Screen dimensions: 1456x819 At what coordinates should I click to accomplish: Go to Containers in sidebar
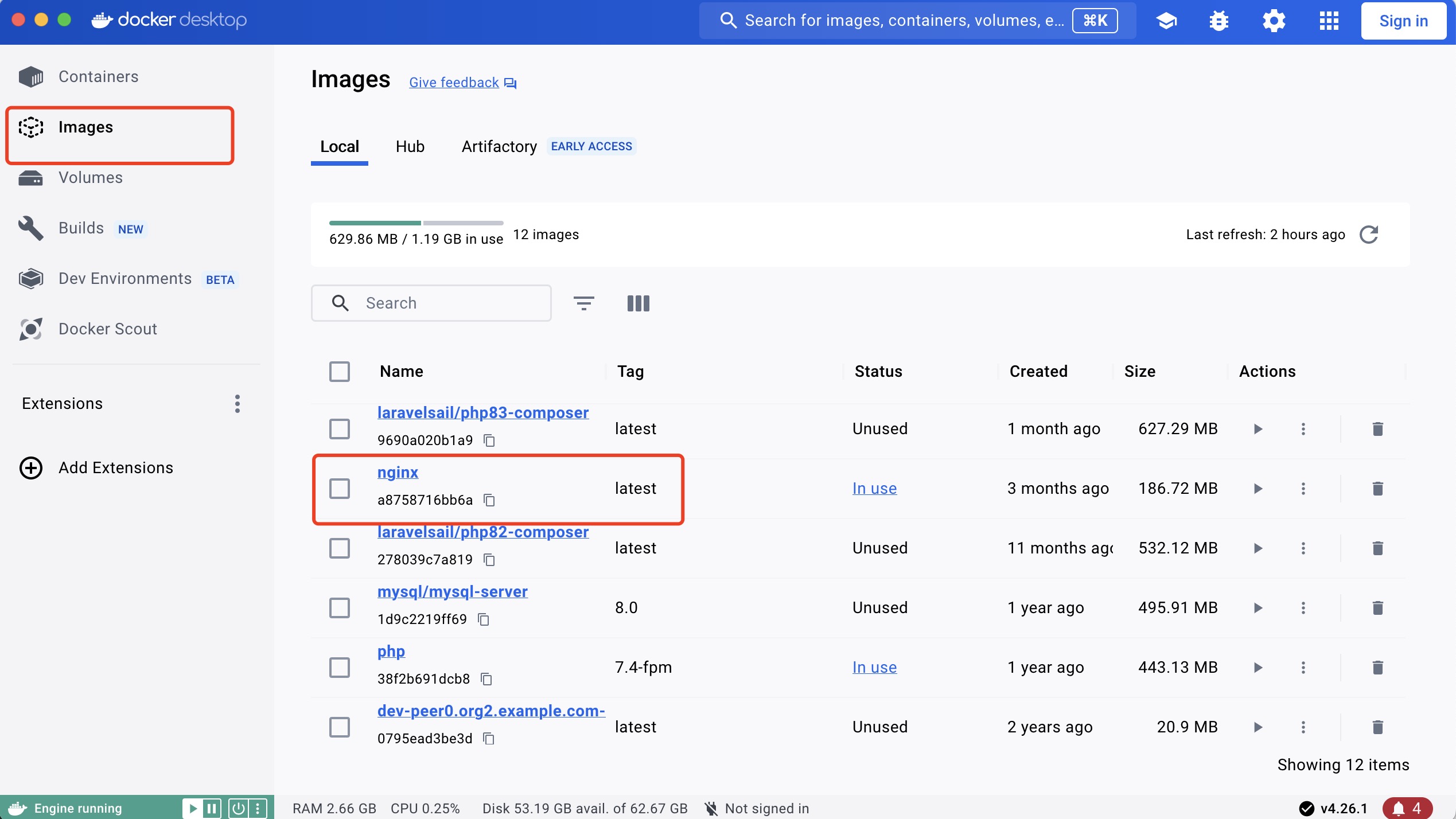(98, 77)
